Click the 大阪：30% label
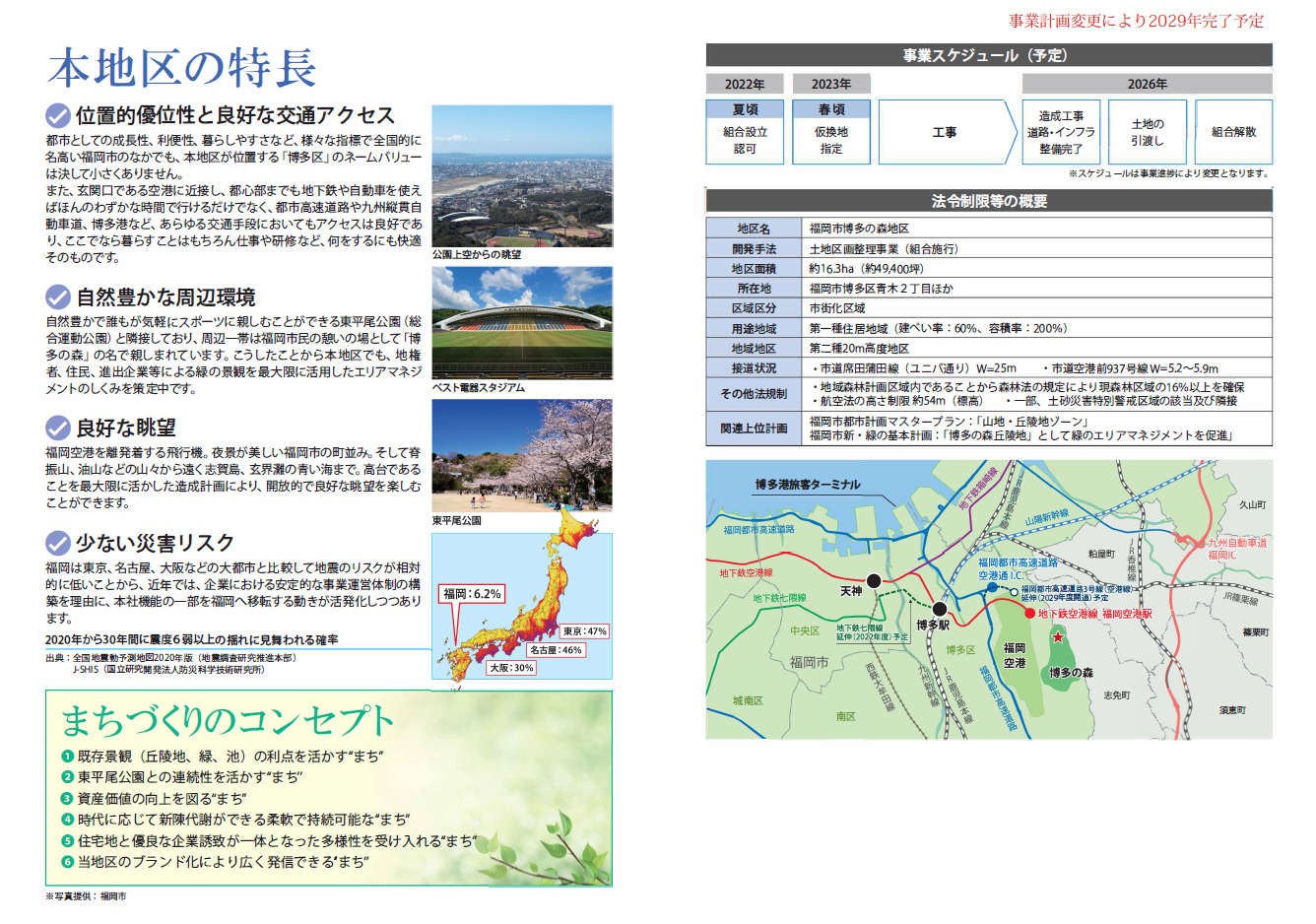 [x=511, y=668]
